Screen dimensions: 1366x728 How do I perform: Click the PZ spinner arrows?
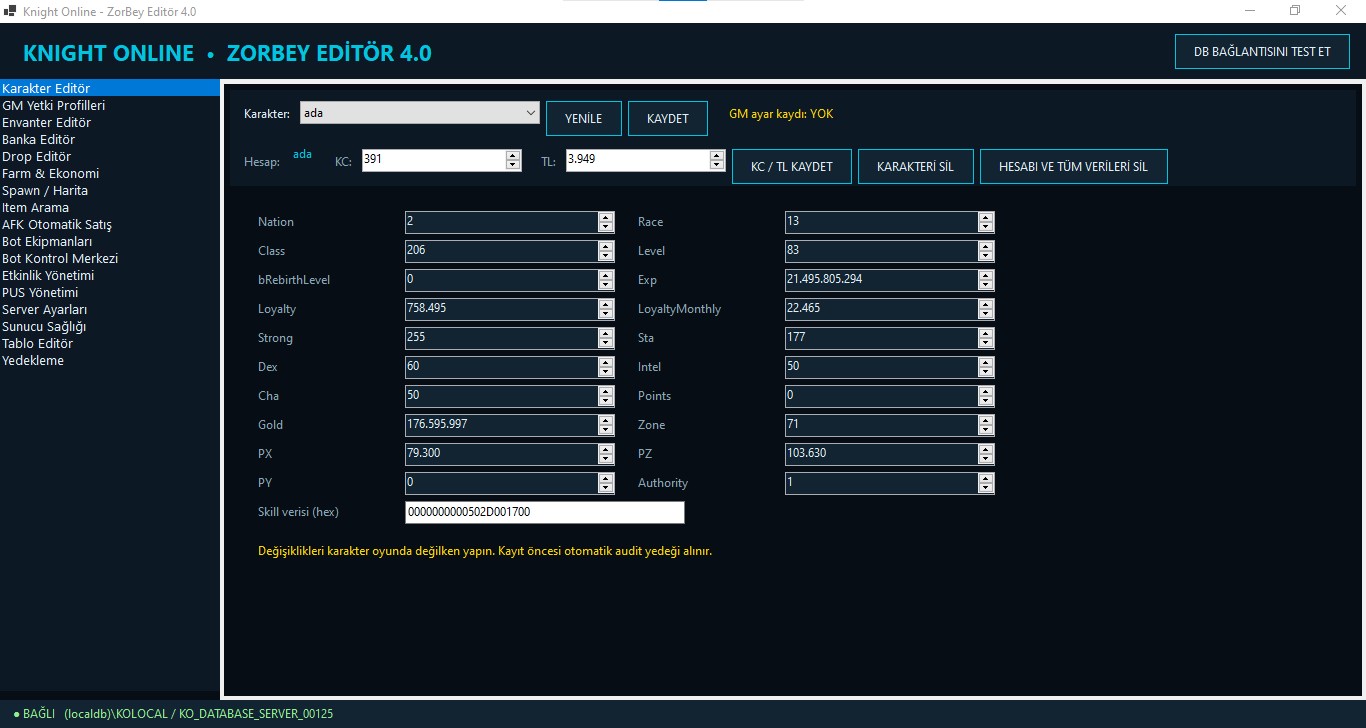(x=986, y=454)
